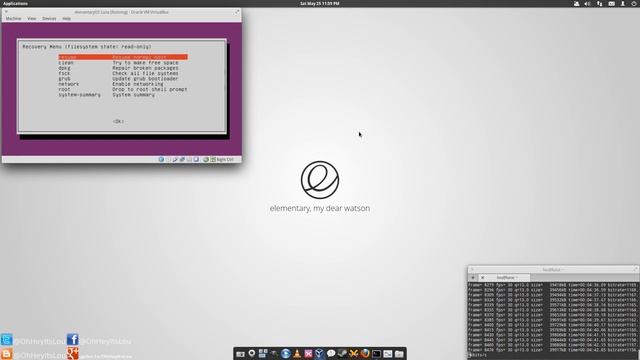
Task: Open the white window icon in dock
Action: 388,354
